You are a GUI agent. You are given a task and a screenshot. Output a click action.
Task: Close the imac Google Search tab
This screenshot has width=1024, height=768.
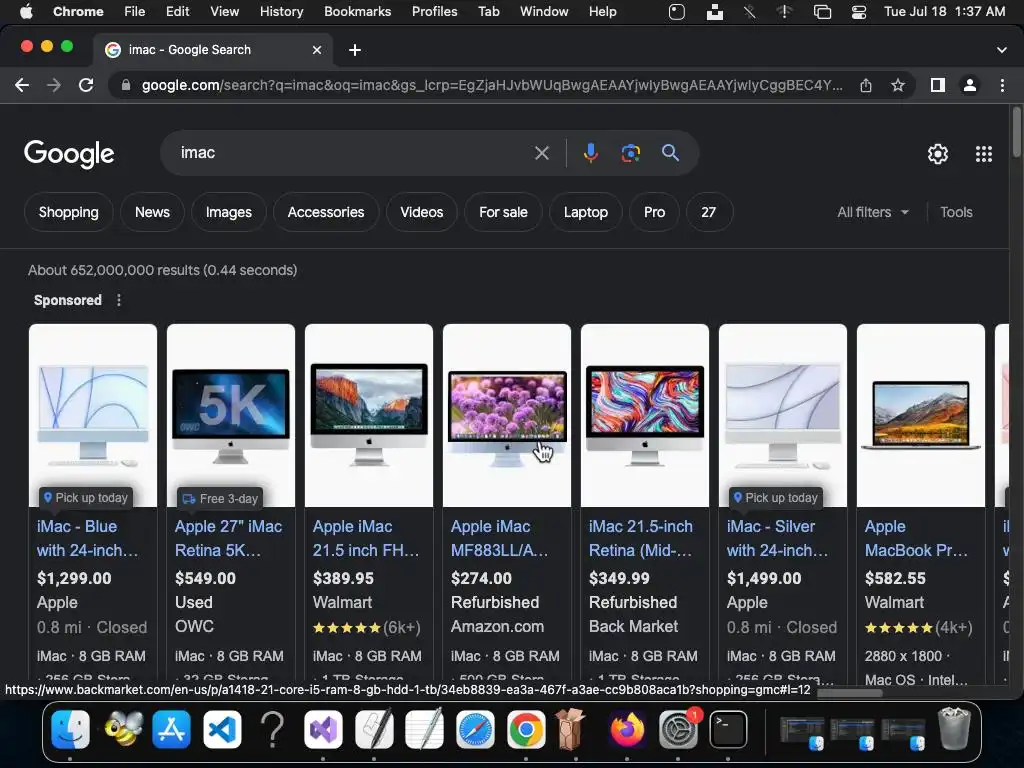pos(317,50)
